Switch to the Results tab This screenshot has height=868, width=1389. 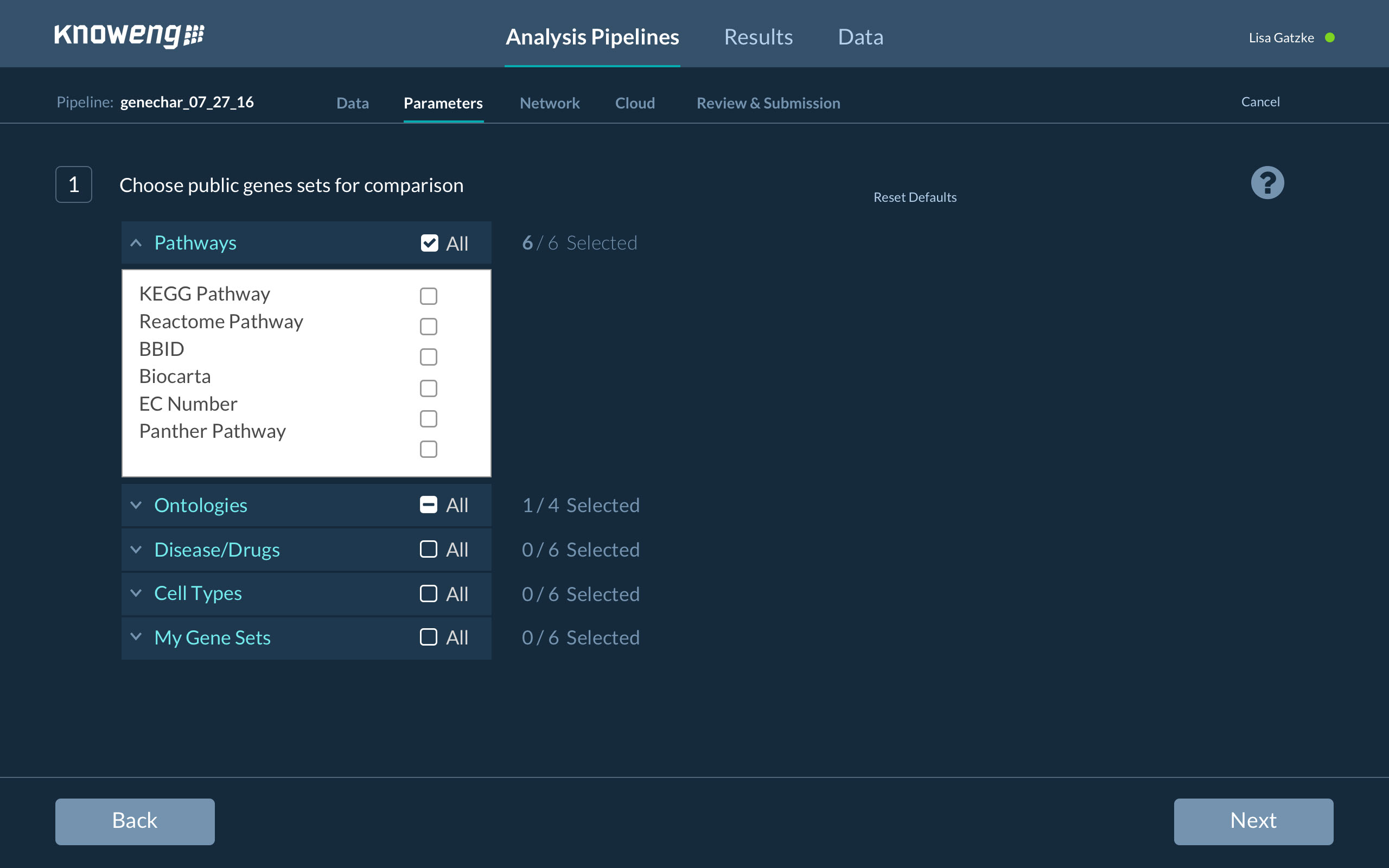click(x=757, y=37)
